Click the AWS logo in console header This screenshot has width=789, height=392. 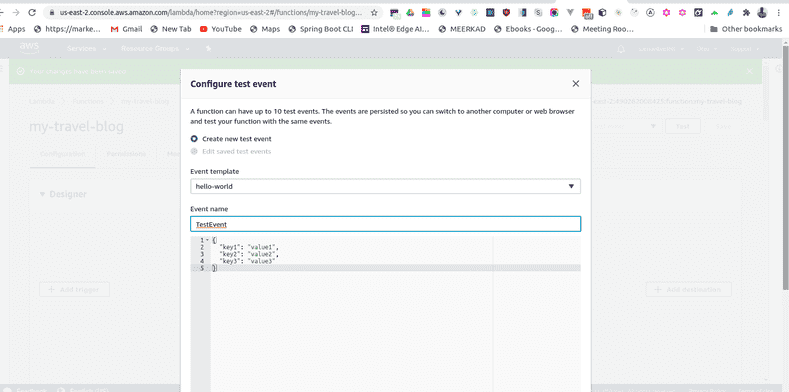pyautogui.click(x=29, y=48)
